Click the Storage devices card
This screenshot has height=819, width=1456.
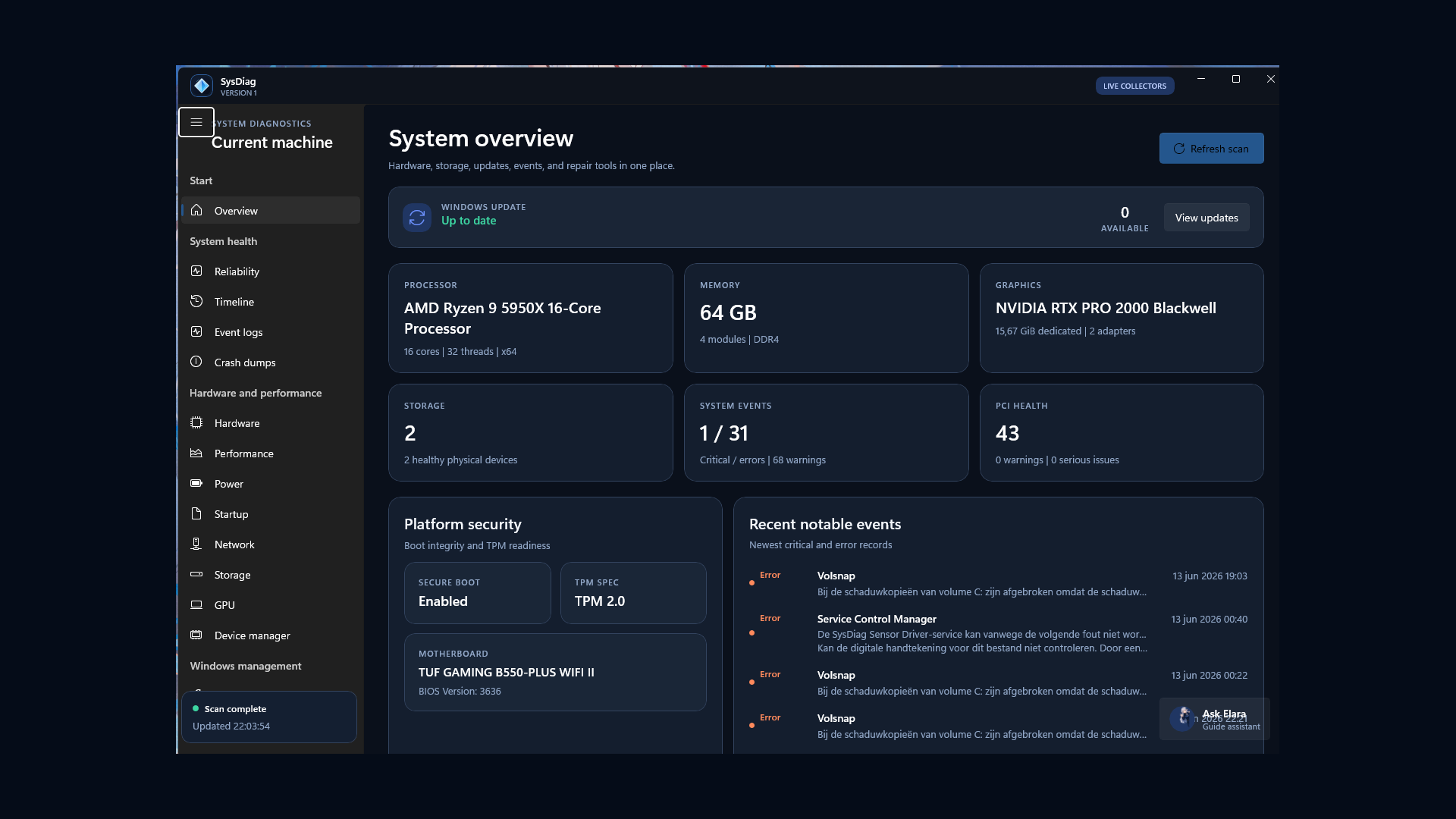[x=530, y=432]
